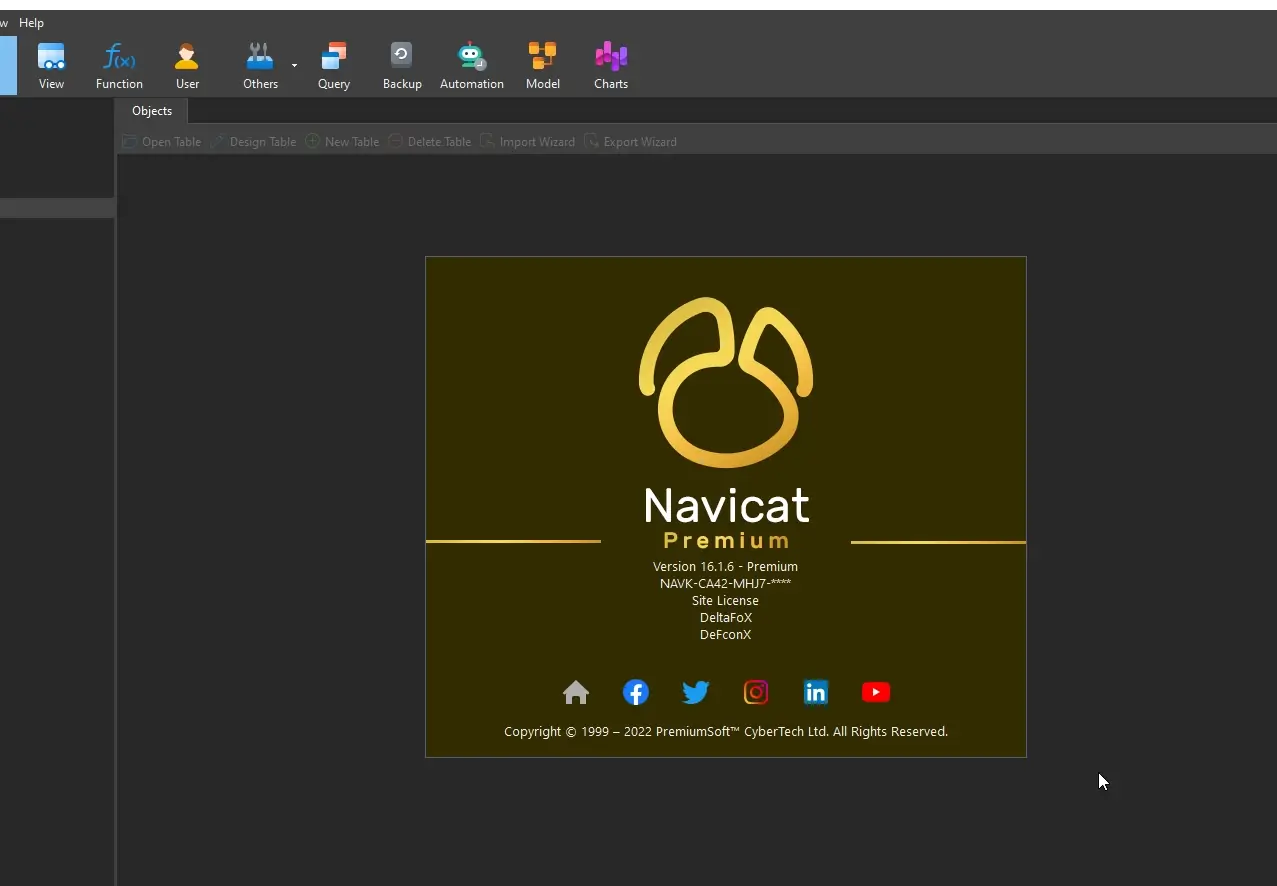The height and width of the screenshot is (886, 1277).
Task: Click the PremiumSoft copyright notice
Action: [x=726, y=731]
